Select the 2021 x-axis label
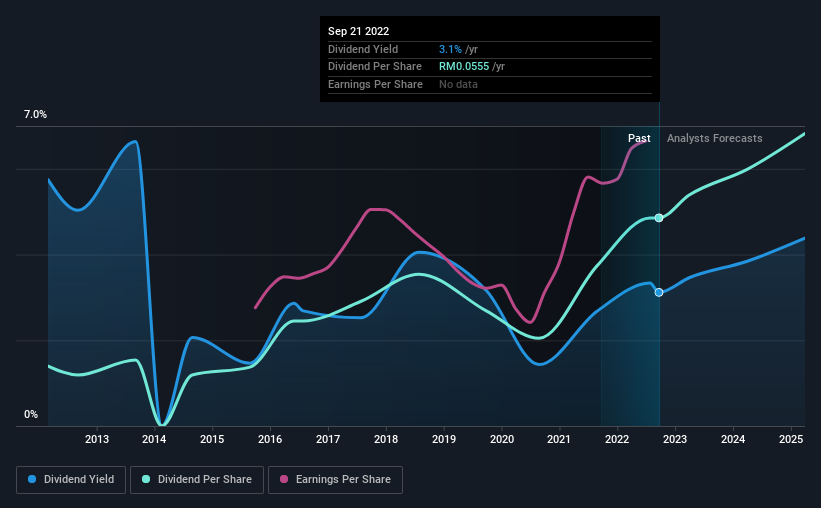Image resolution: width=821 pixels, height=508 pixels. (559, 439)
